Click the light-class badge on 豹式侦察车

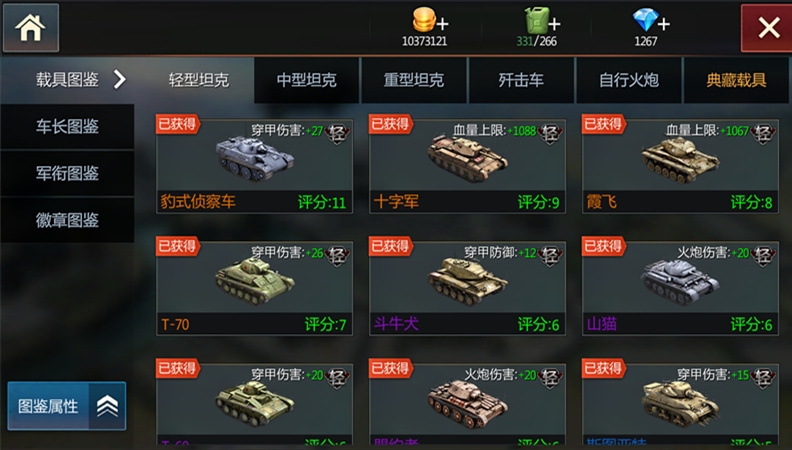click(337, 133)
